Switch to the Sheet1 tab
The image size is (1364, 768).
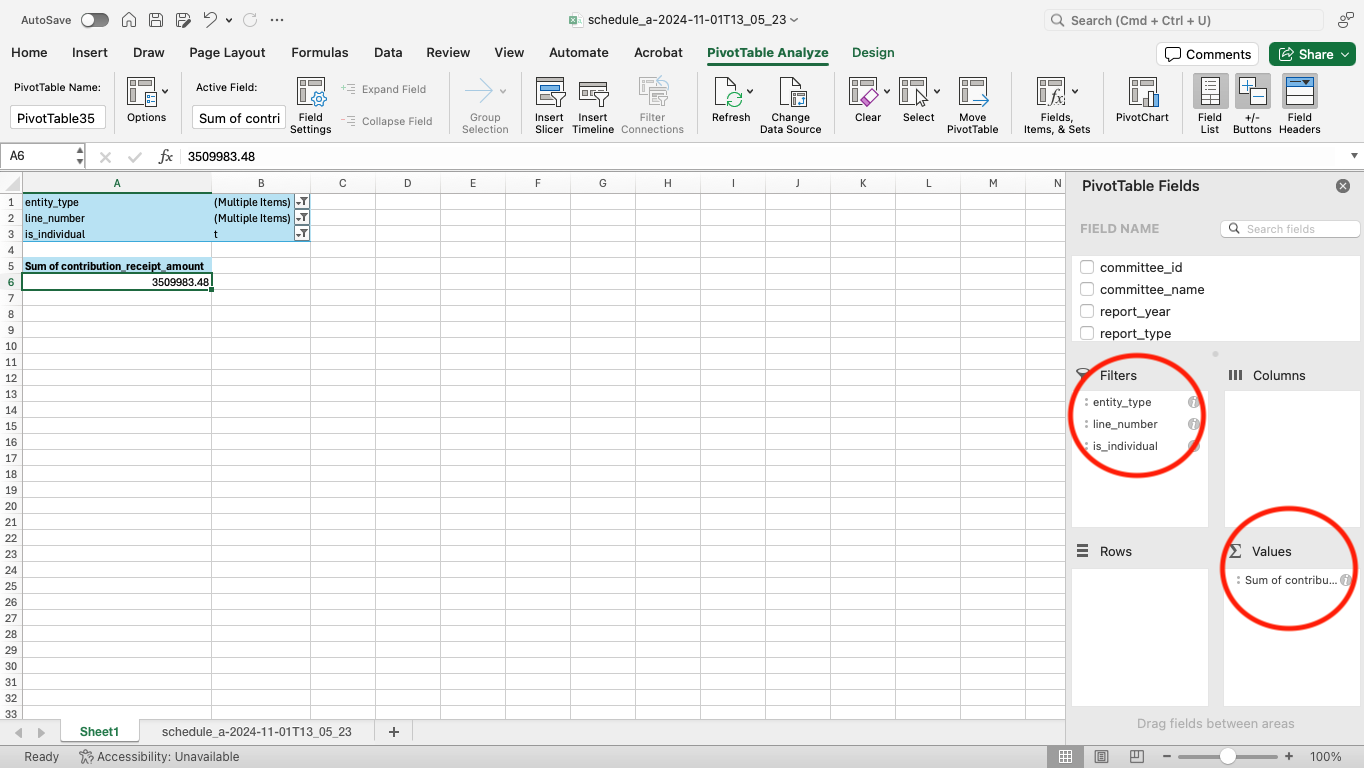pos(99,732)
